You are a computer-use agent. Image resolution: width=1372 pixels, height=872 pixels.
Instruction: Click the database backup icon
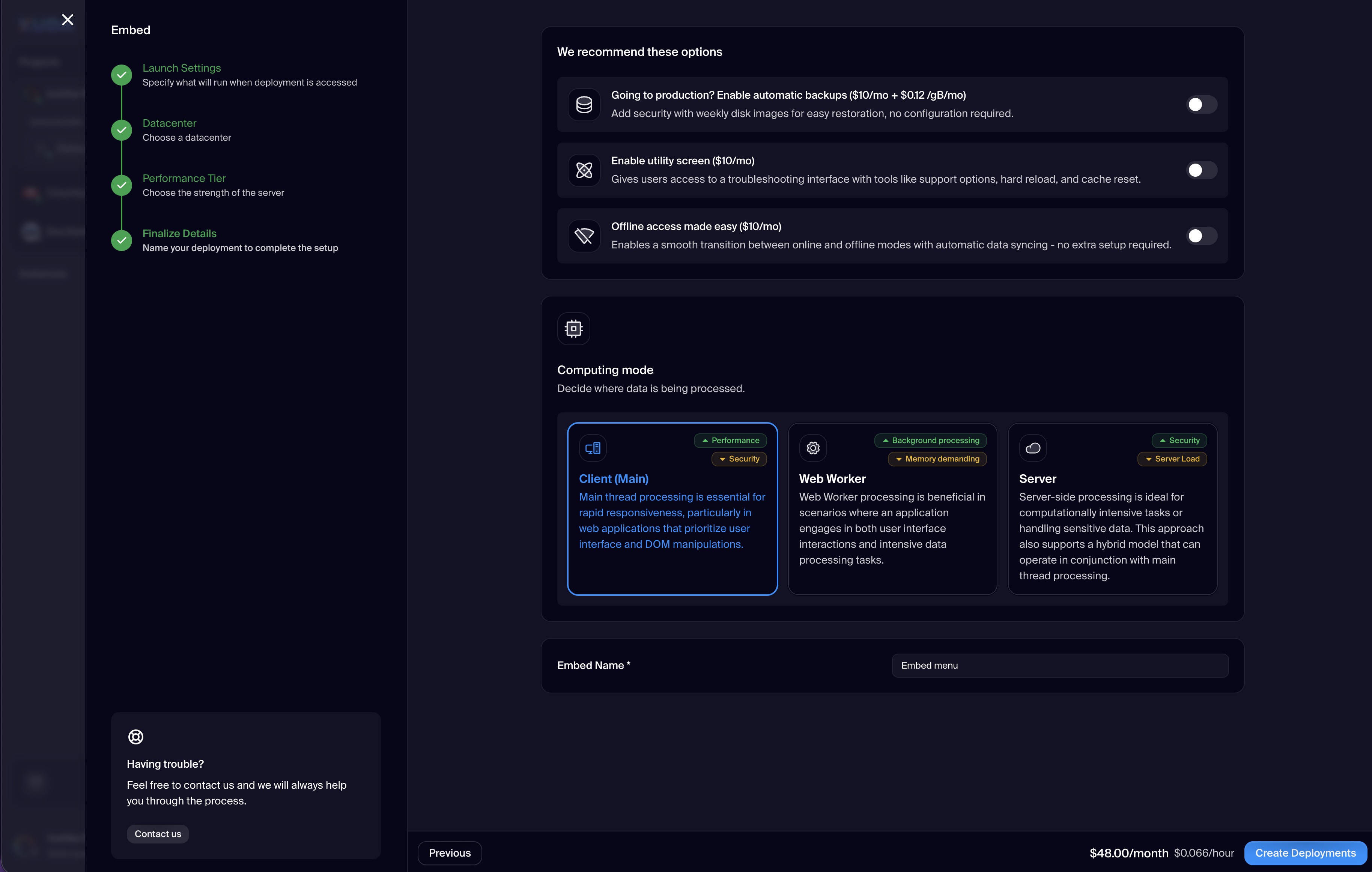pos(584,104)
